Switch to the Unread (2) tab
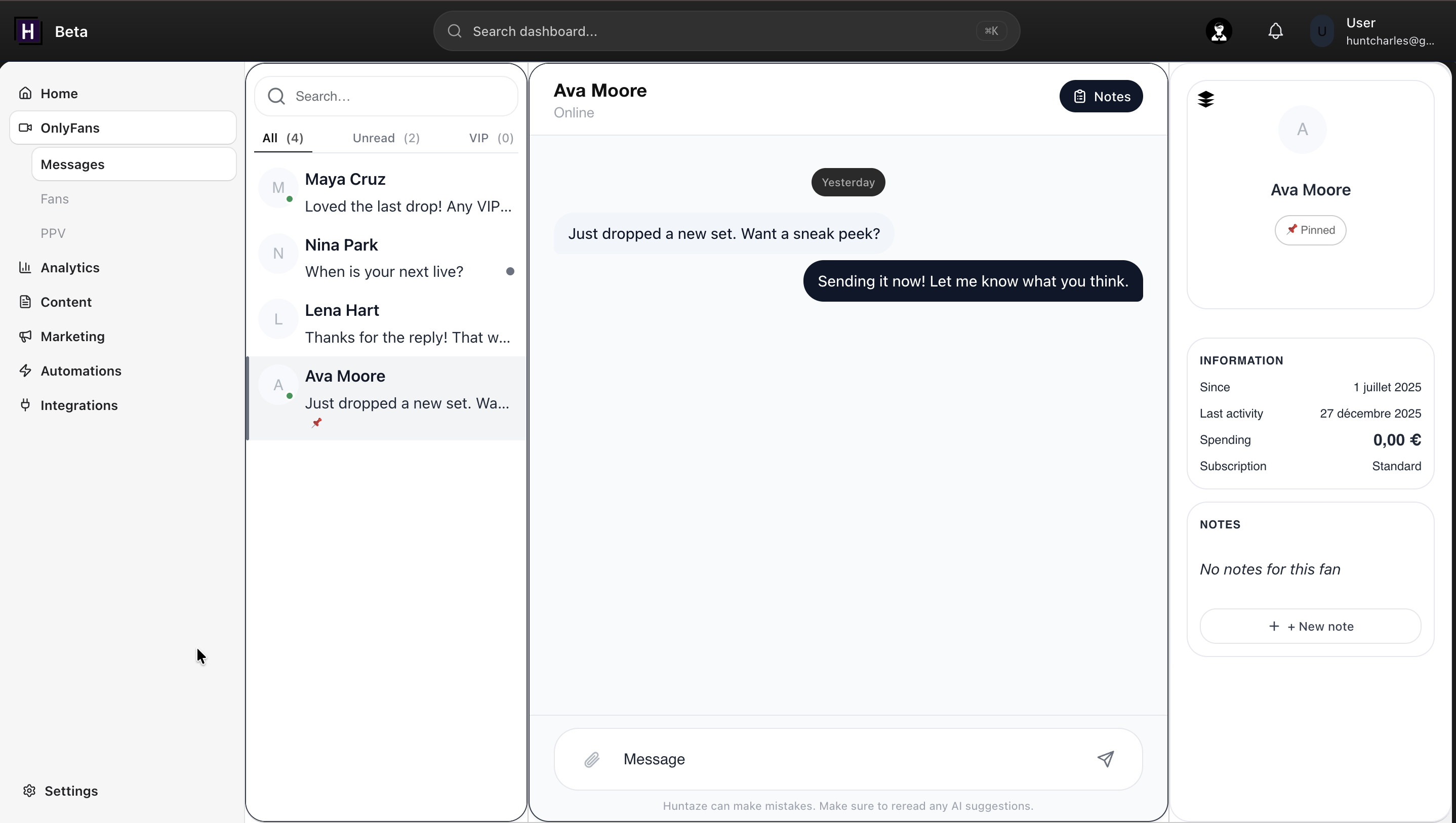The width and height of the screenshot is (1456, 823). (386, 138)
